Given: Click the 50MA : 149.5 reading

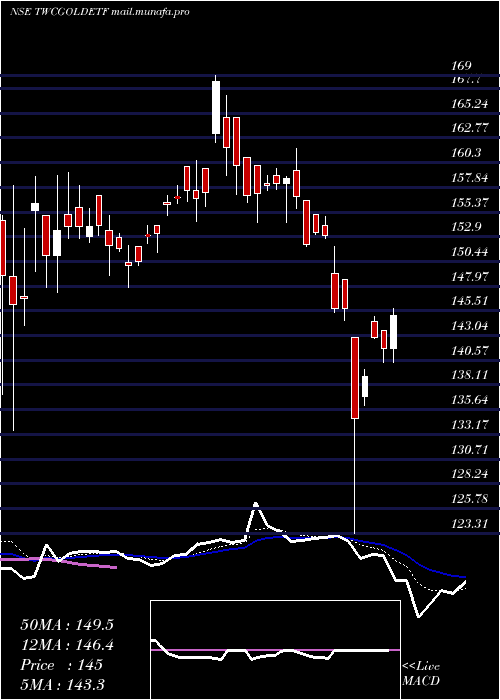Looking at the screenshot, I should pos(67,625).
